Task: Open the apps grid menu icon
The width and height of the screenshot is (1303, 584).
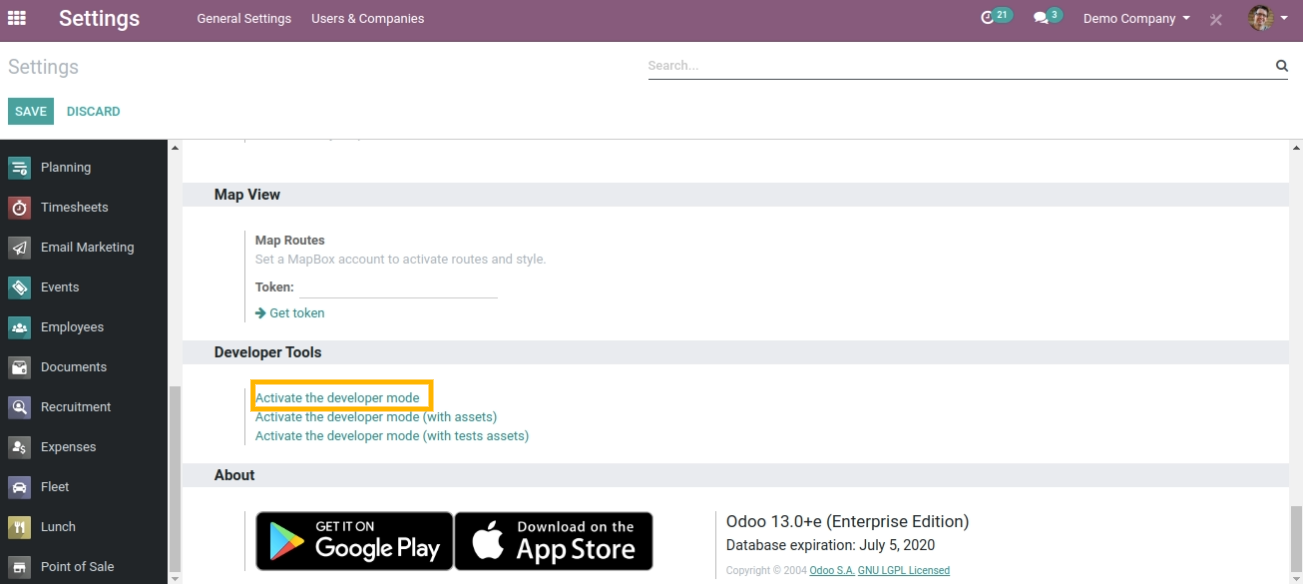Action: click(x=17, y=18)
